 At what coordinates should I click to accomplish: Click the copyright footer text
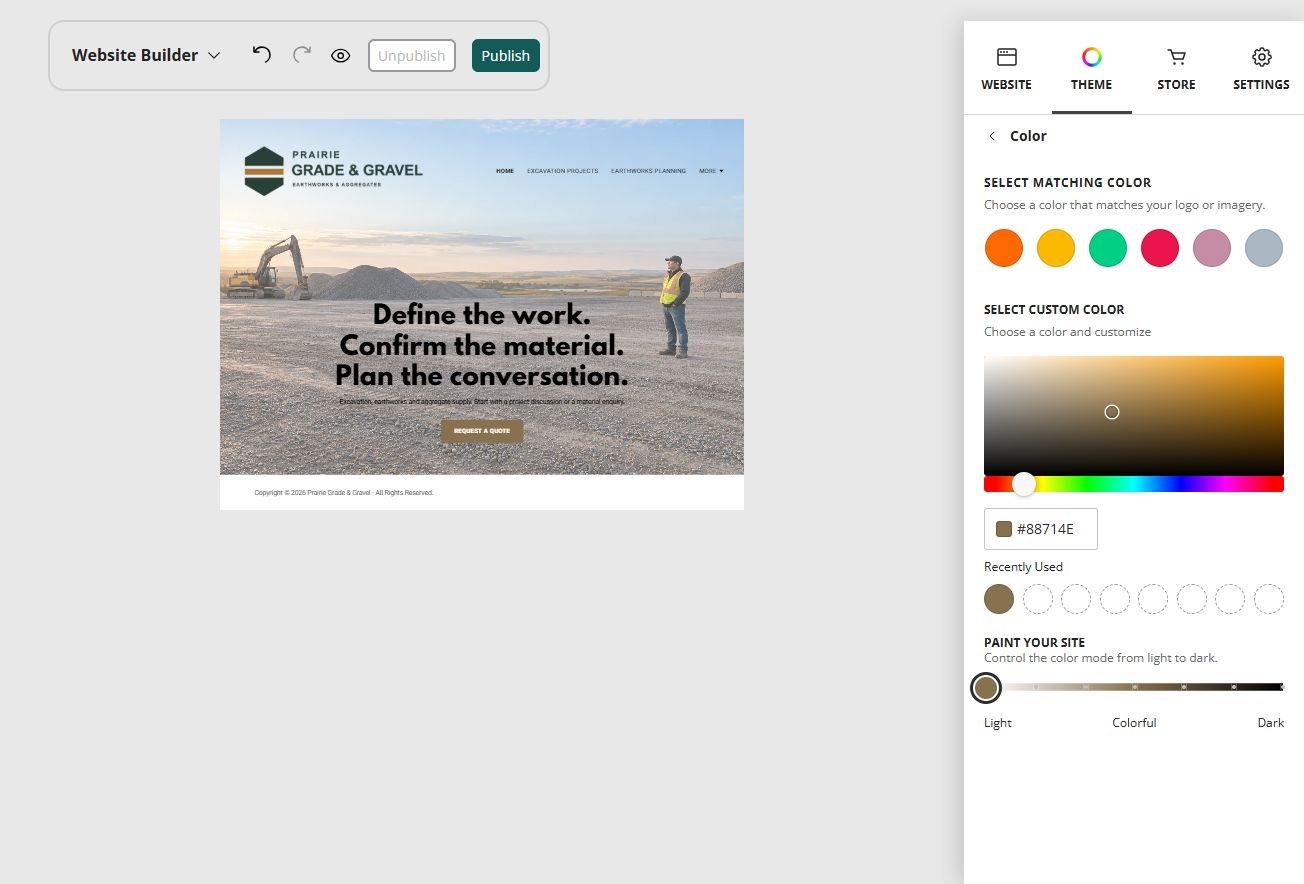point(344,493)
